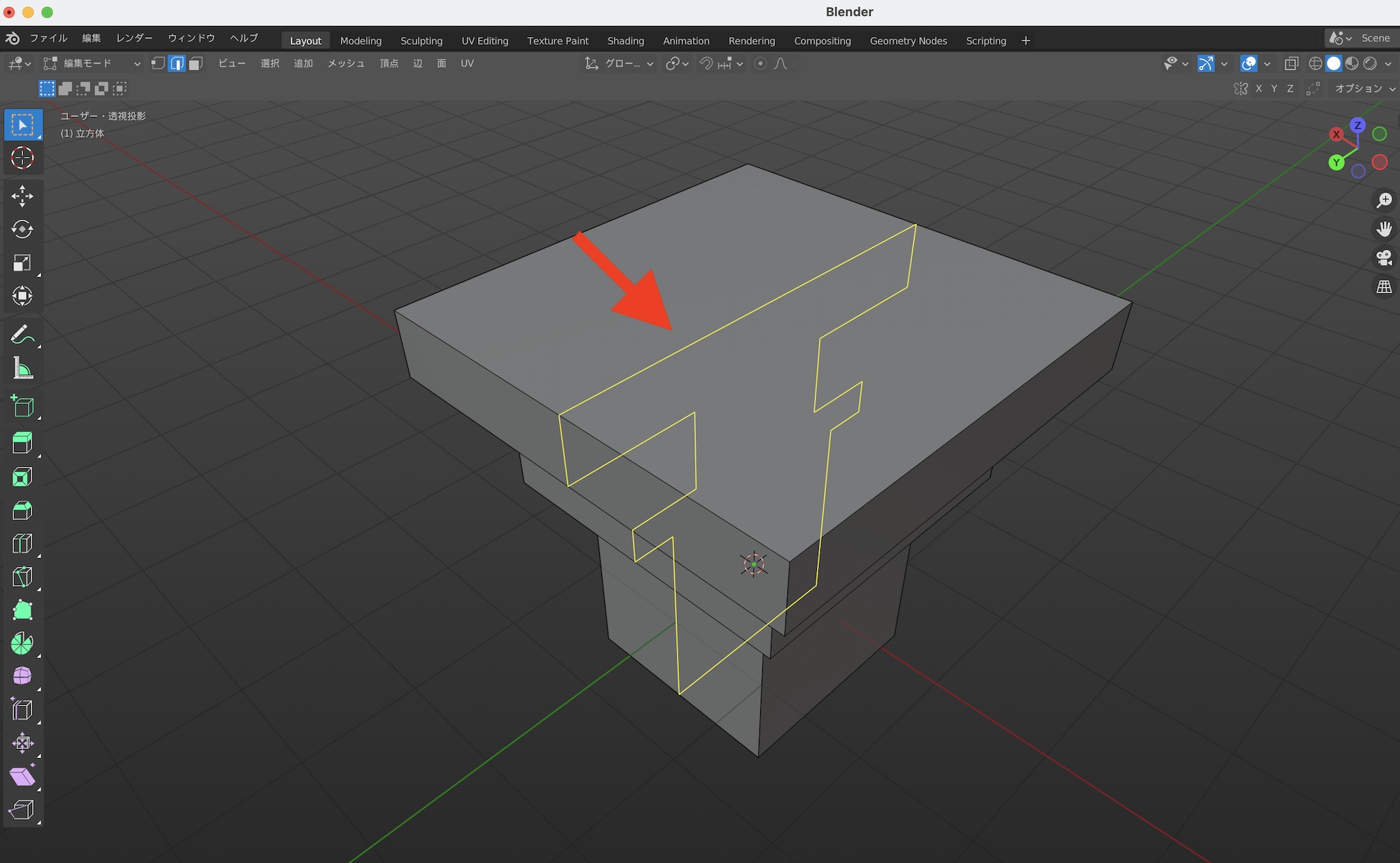Open the transform orientation グロー dropdown
The height and width of the screenshot is (863, 1400).
[x=620, y=64]
